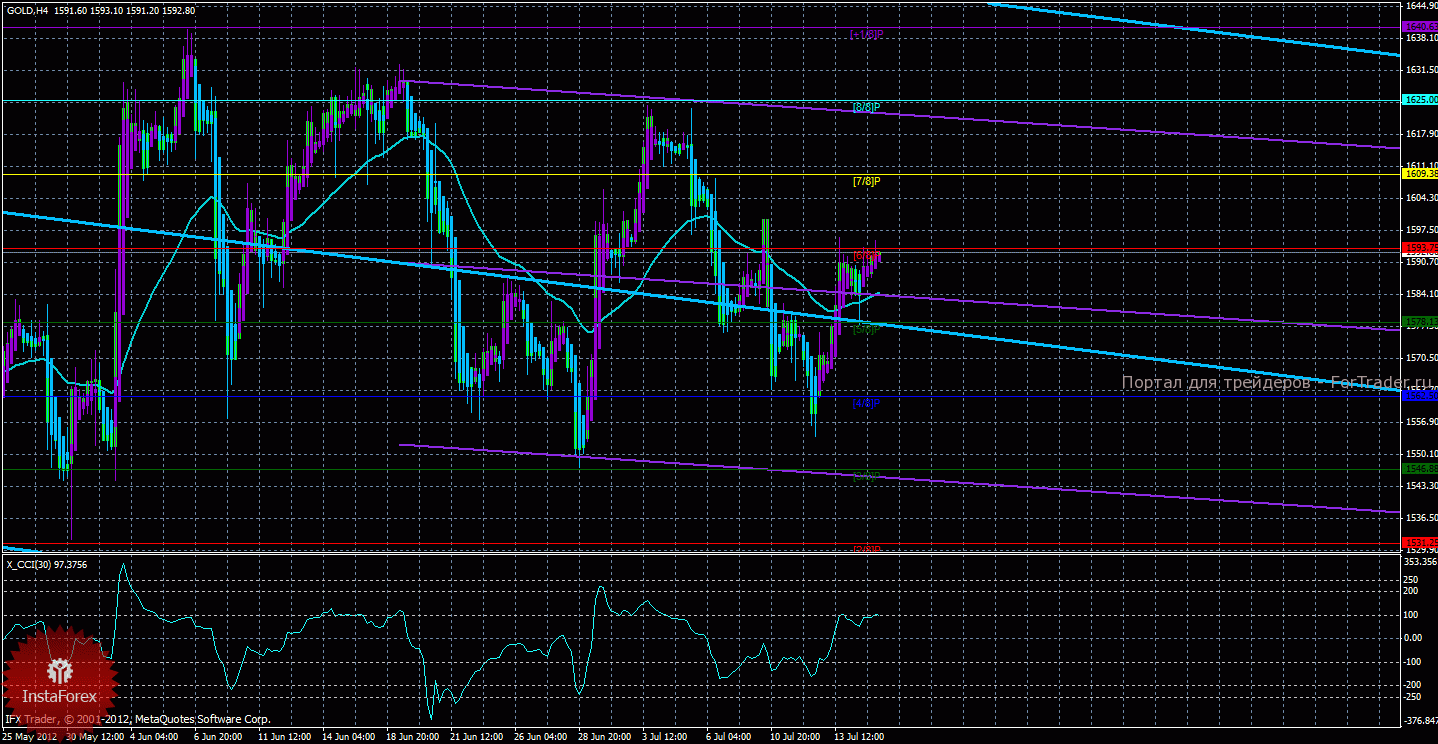This screenshot has height=744, width=1438.
Task: Click the 1625.00 cyan price tag
Action: [1420, 100]
